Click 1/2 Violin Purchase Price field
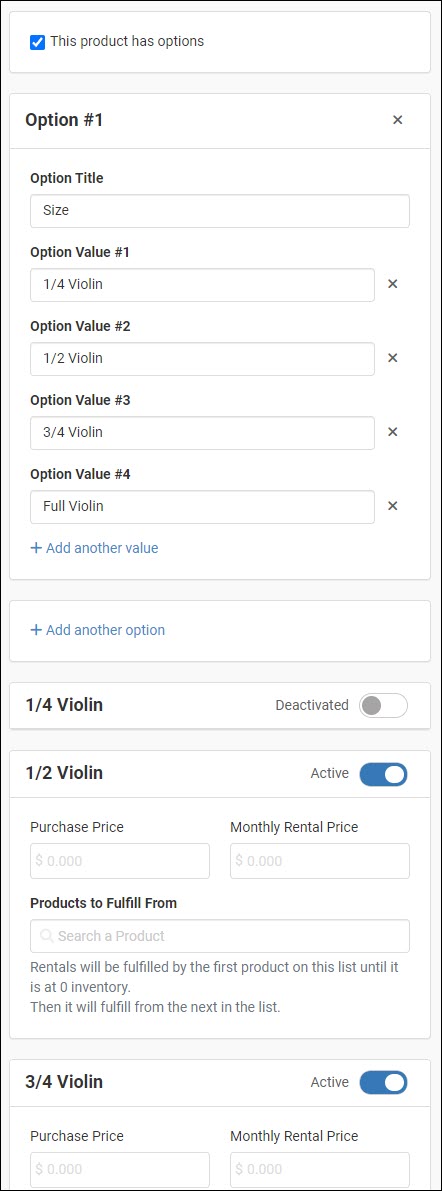The image size is (442, 1191). pos(120,861)
